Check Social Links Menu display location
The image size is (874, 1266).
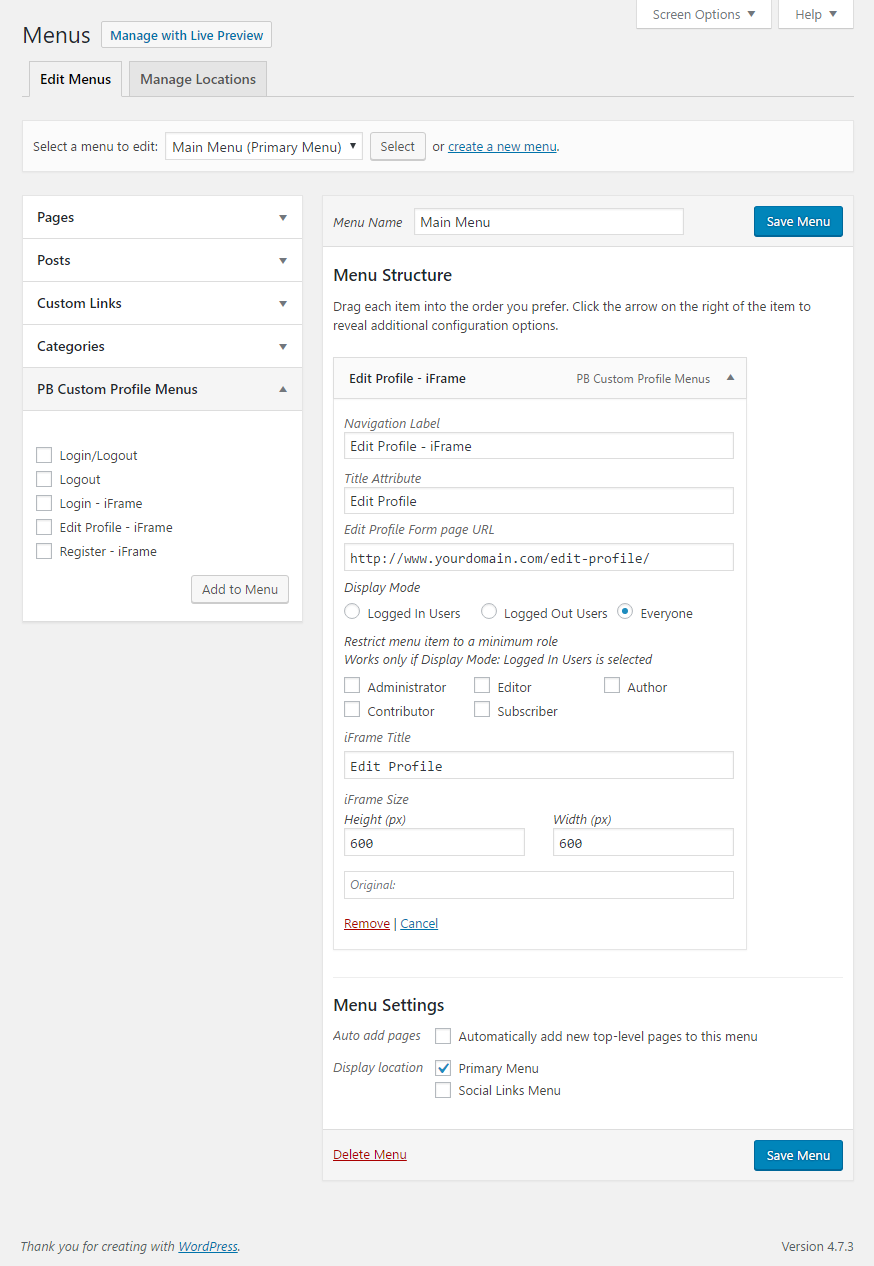tap(443, 1090)
